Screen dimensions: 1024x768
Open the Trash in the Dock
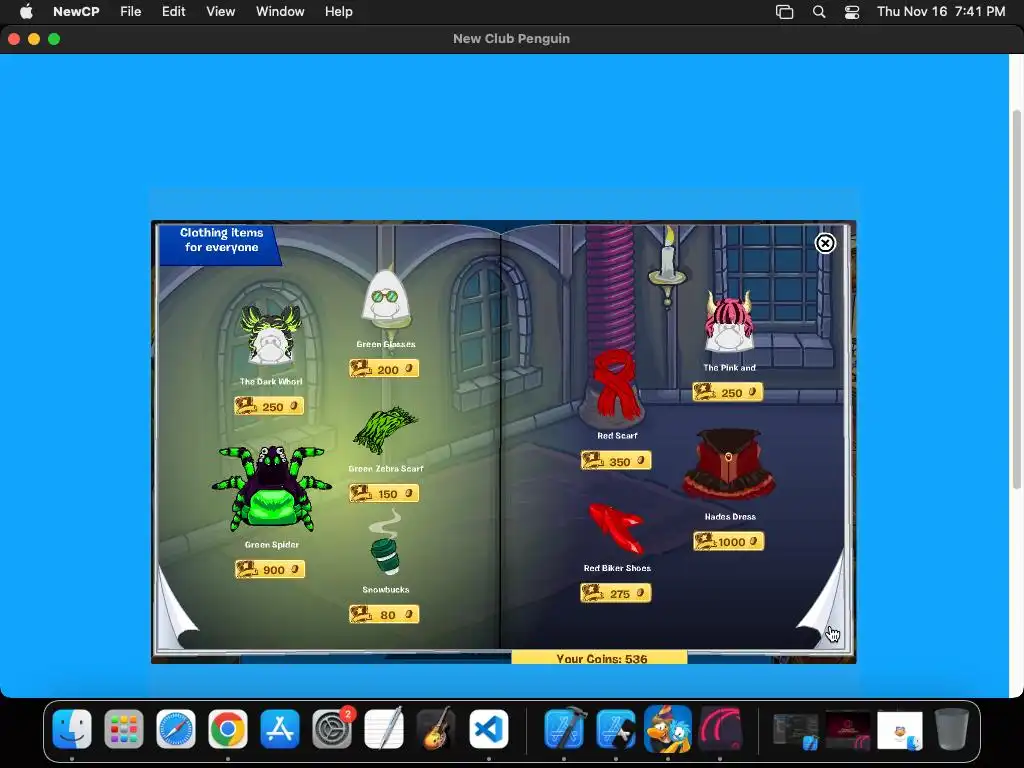click(x=952, y=728)
